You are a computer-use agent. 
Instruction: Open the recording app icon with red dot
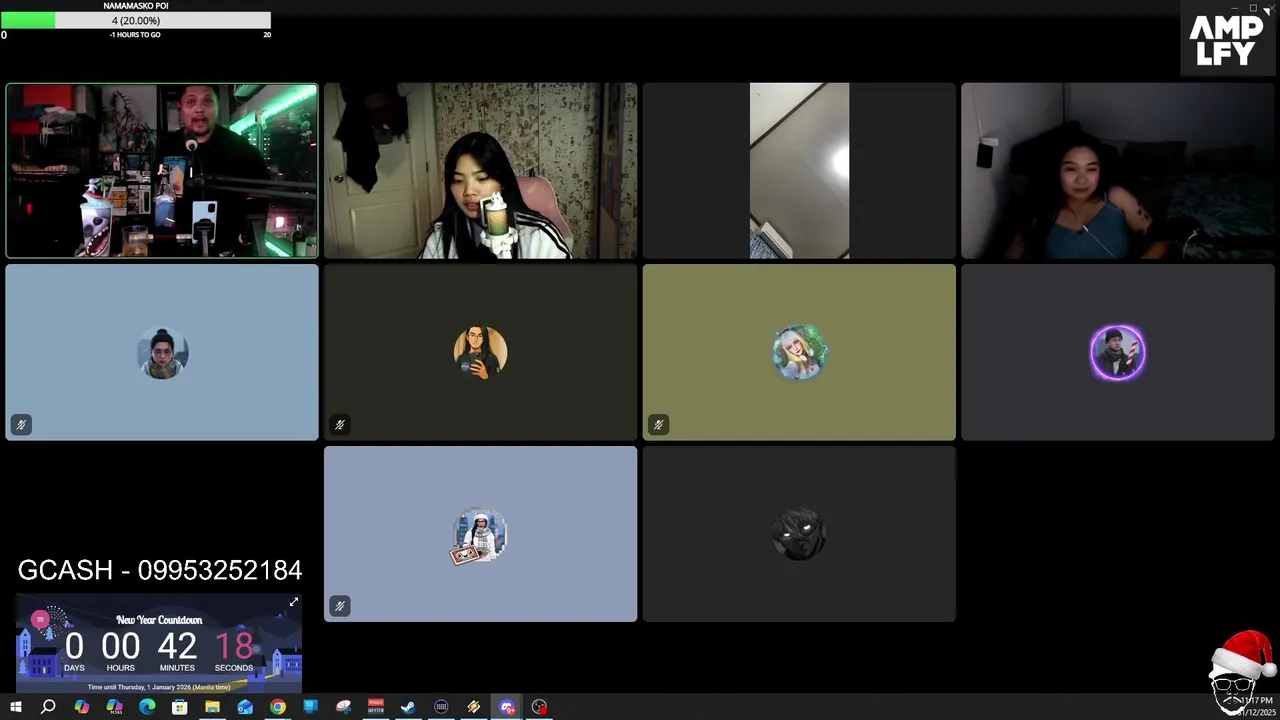pyautogui.click(x=539, y=707)
